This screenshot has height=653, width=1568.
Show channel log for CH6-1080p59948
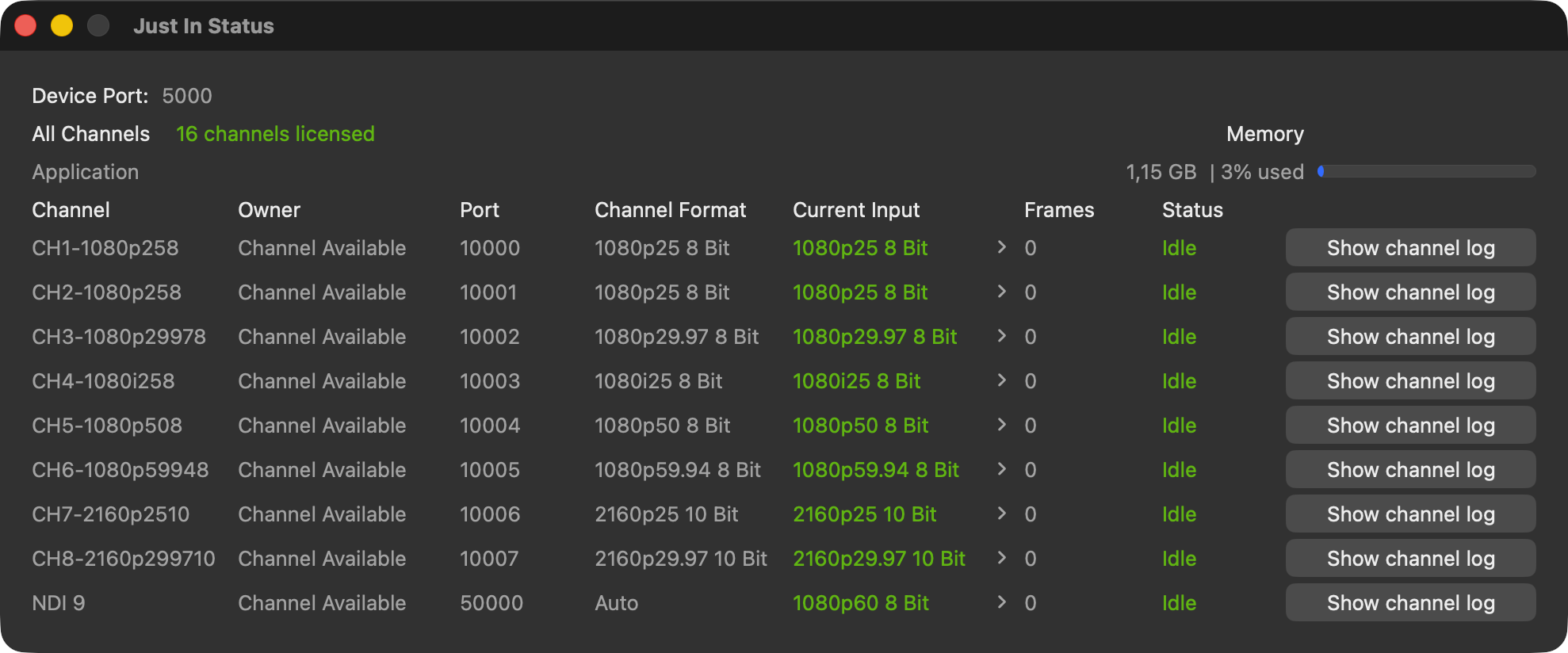coord(1410,469)
